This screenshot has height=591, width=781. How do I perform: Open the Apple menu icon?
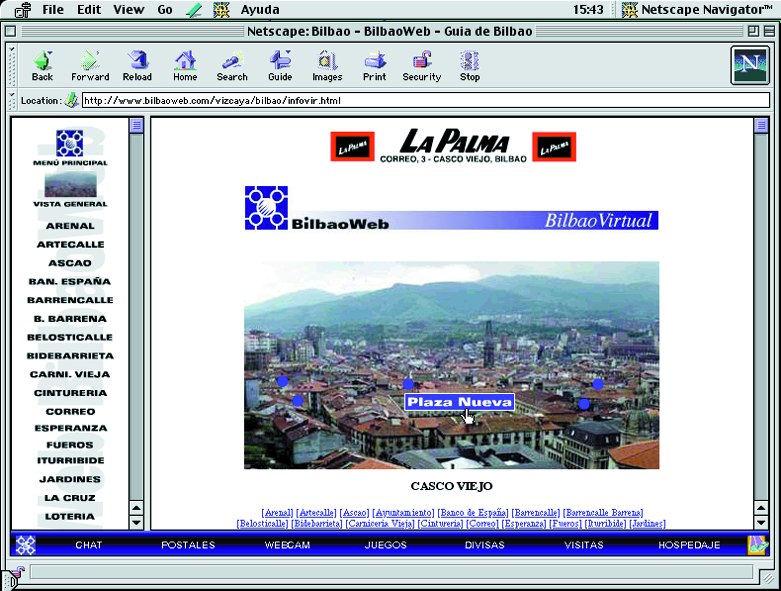(x=22, y=9)
